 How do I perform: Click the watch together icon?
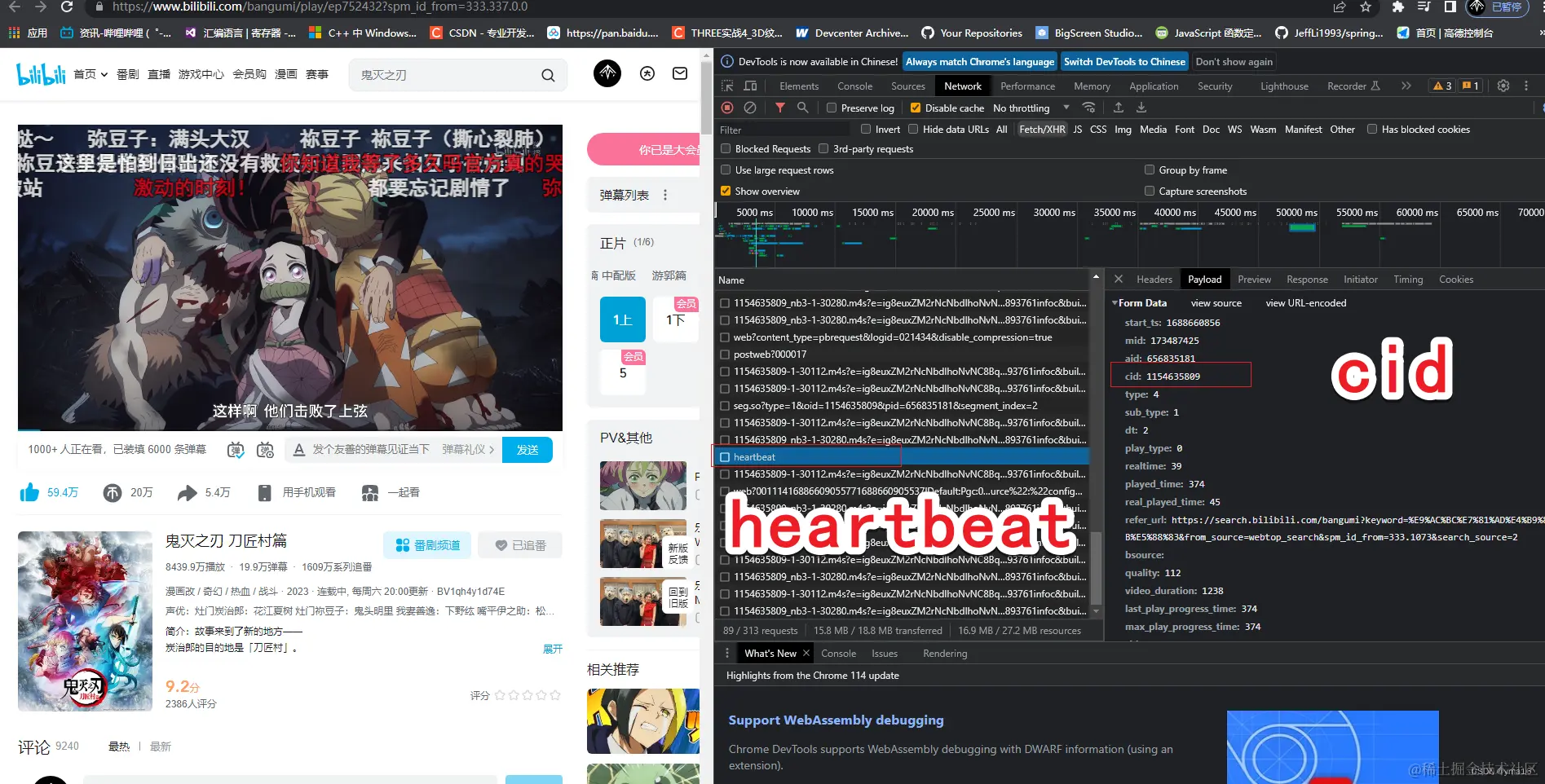coord(370,492)
